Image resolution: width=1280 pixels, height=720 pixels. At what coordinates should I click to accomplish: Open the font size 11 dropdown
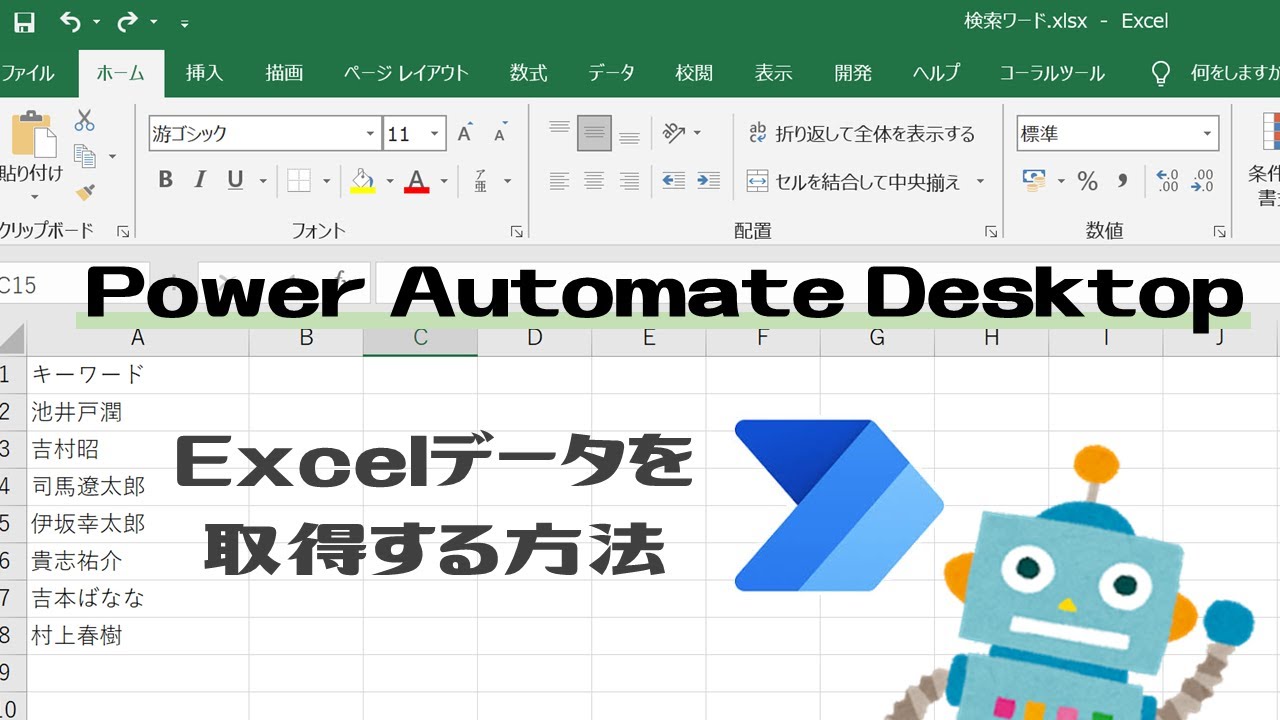click(x=436, y=133)
